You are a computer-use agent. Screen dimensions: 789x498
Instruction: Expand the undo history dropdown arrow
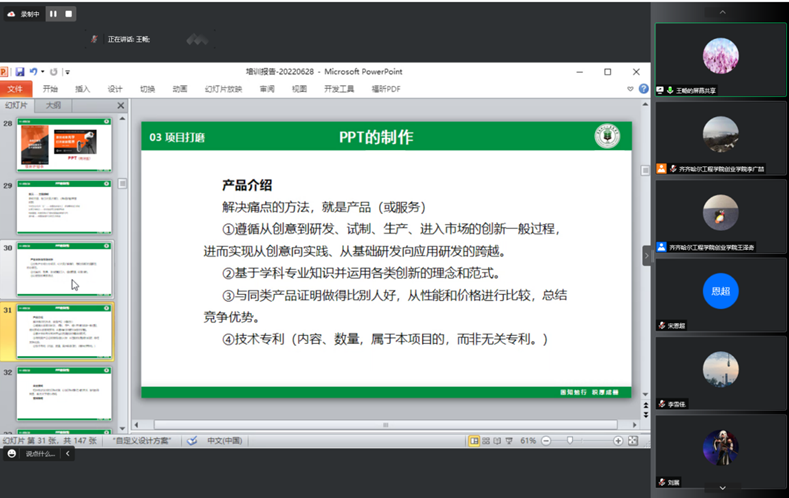pos(43,72)
